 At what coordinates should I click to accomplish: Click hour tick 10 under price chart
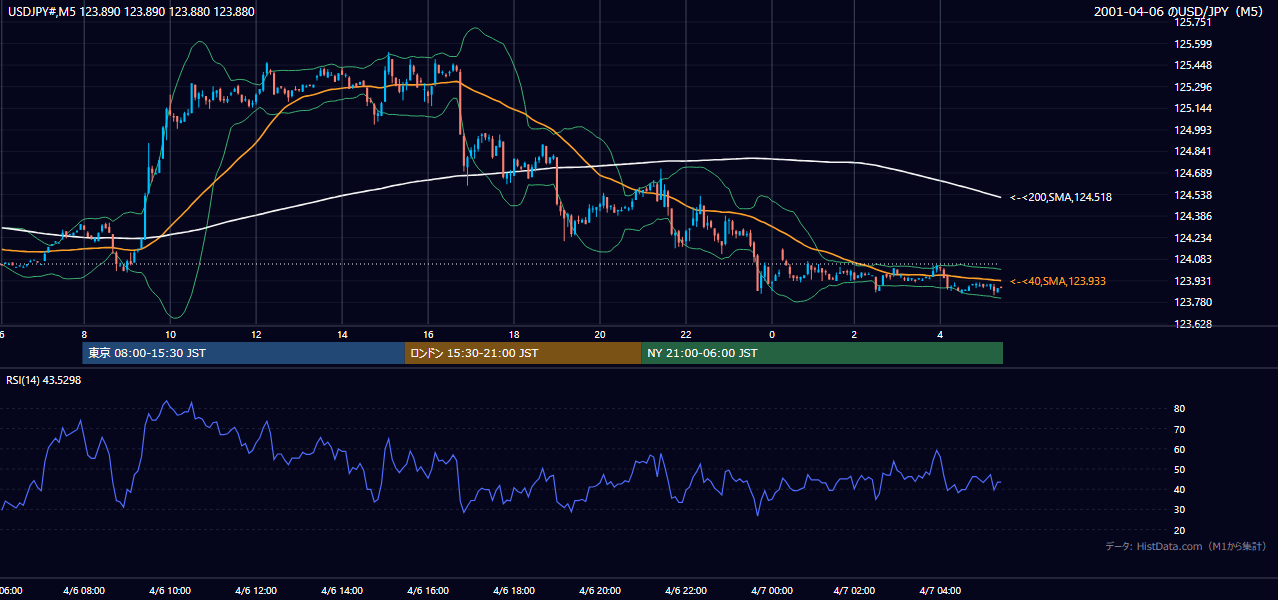point(171,334)
